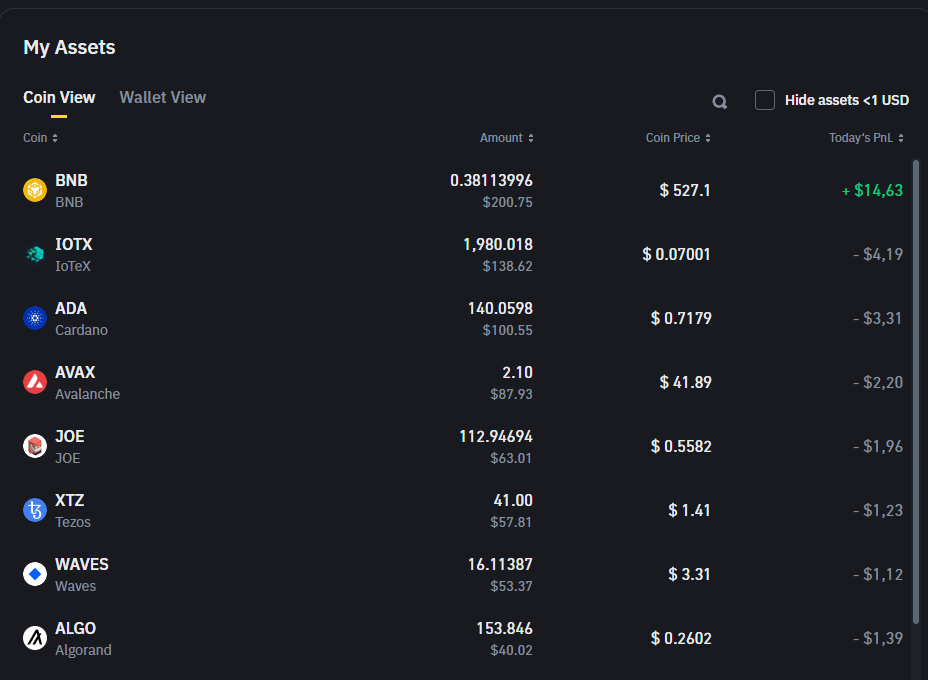Image resolution: width=928 pixels, height=680 pixels.
Task: Open the asset search magnifier icon
Action: (x=720, y=102)
